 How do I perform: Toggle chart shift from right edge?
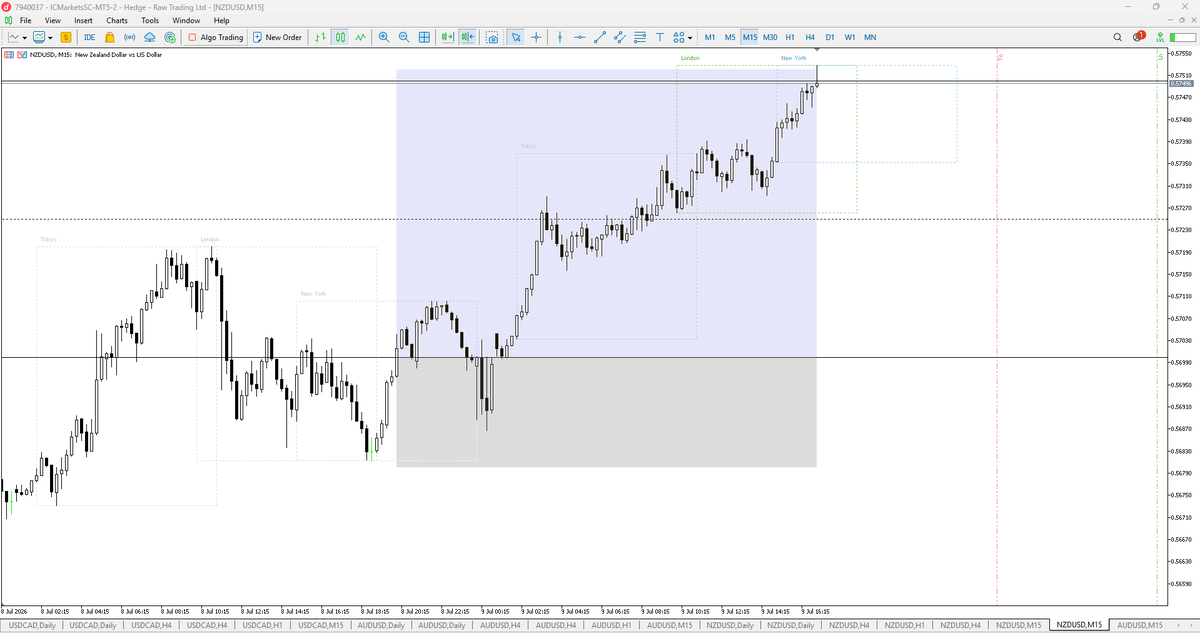tap(467, 37)
